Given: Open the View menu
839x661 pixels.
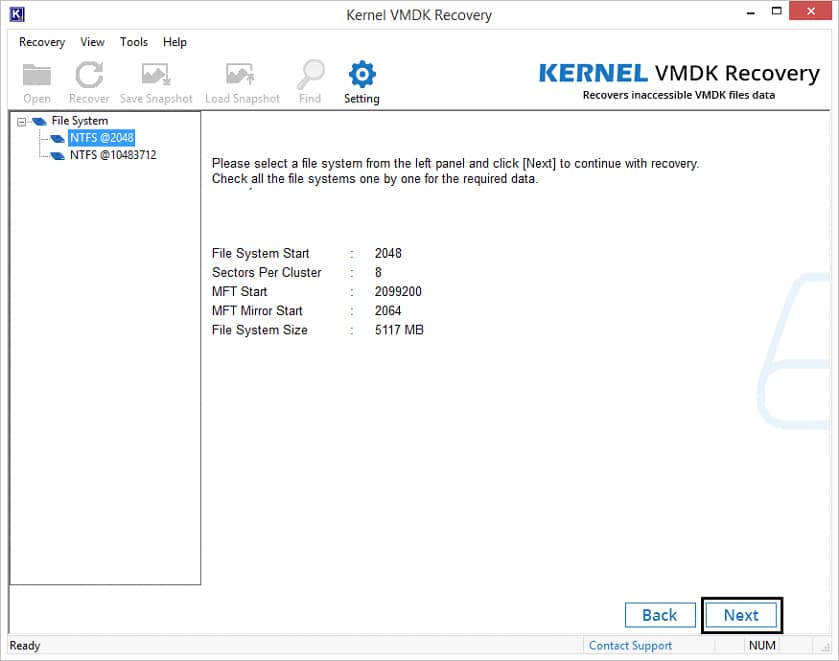Looking at the screenshot, I should click(92, 42).
